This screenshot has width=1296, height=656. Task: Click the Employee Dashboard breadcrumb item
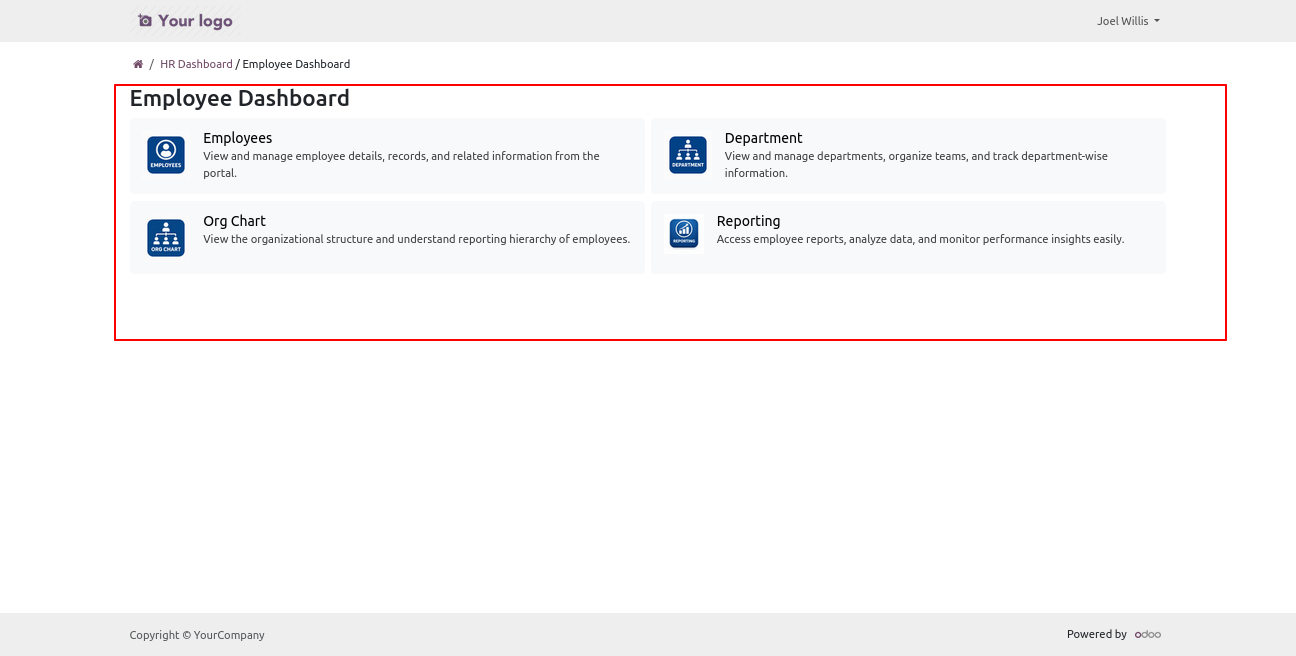tap(296, 64)
